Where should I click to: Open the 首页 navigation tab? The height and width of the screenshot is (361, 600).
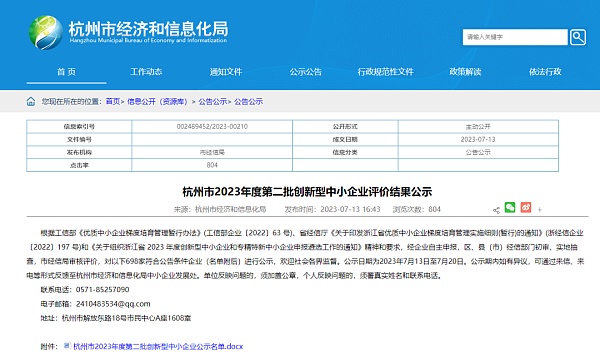[x=66, y=72]
